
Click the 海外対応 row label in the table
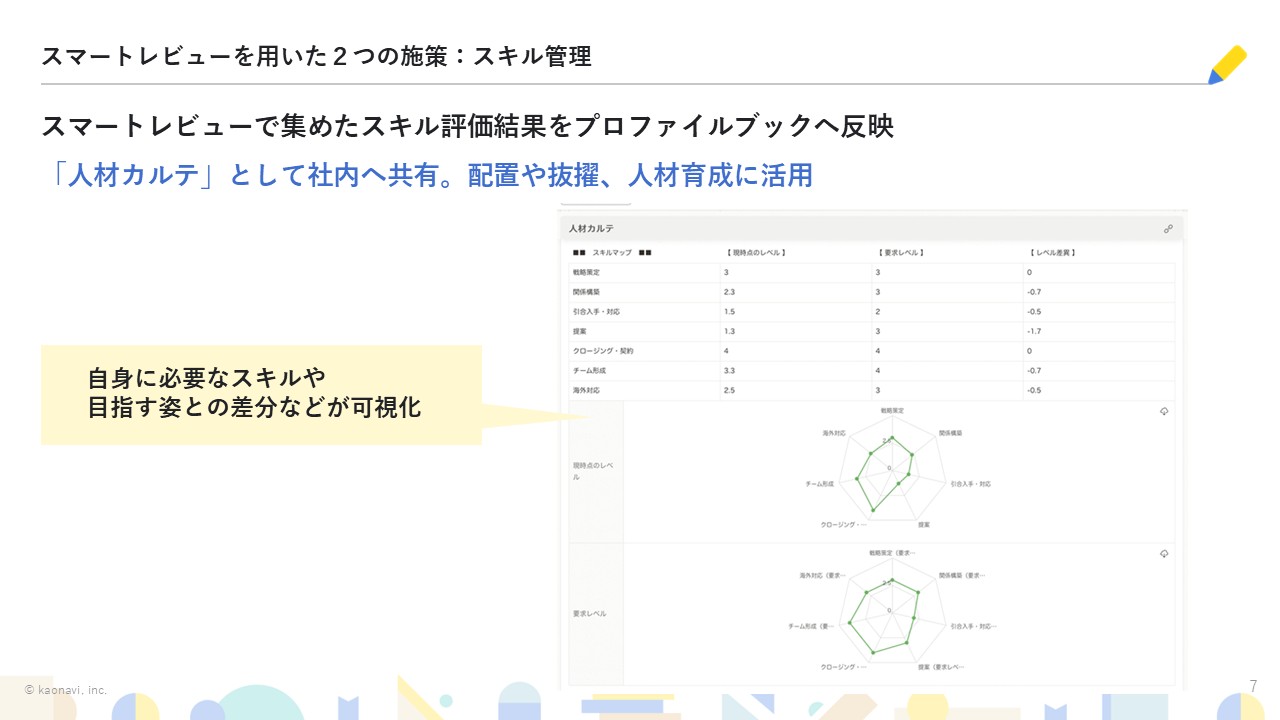pyautogui.click(x=586, y=390)
